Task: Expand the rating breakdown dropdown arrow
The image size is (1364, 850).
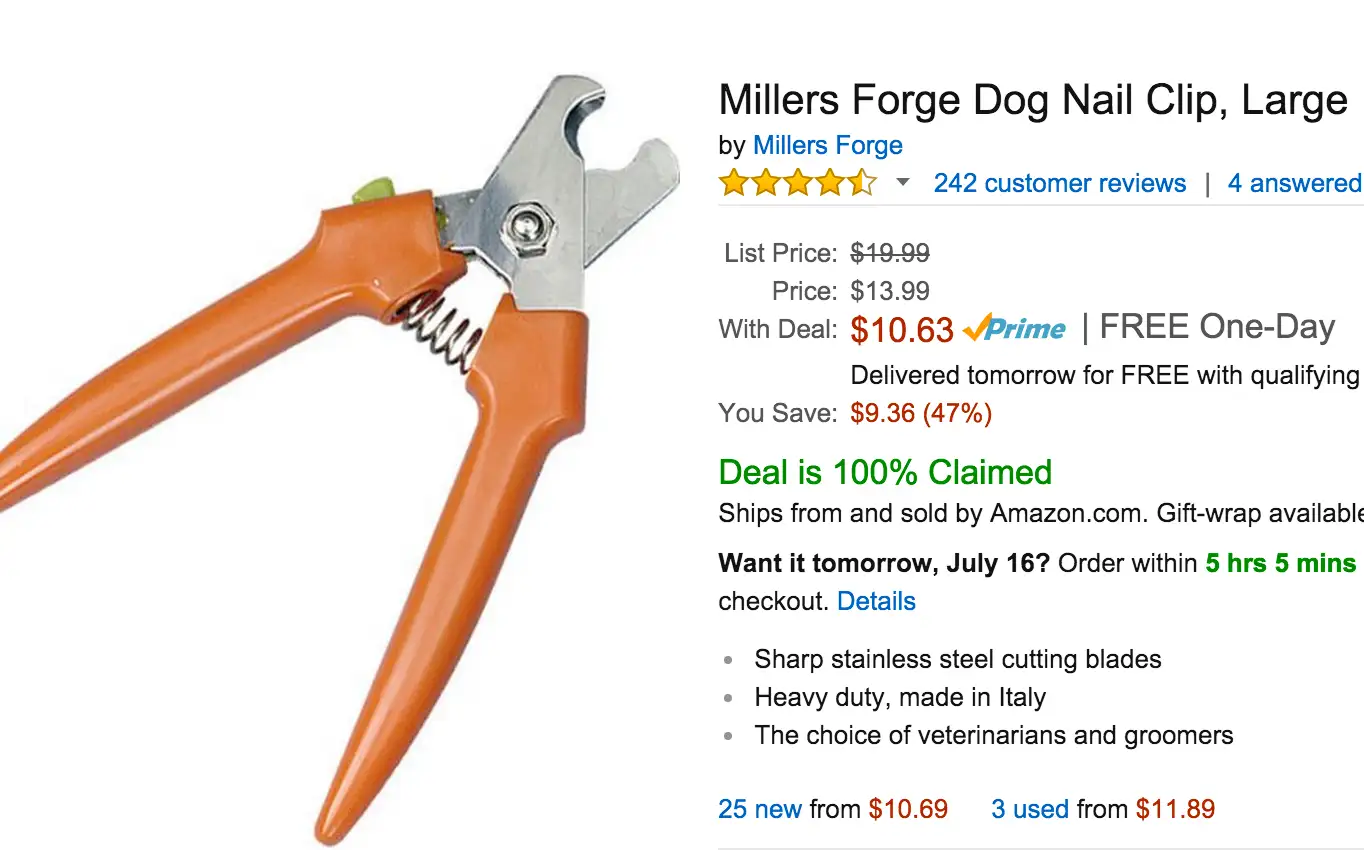Action: 903,183
